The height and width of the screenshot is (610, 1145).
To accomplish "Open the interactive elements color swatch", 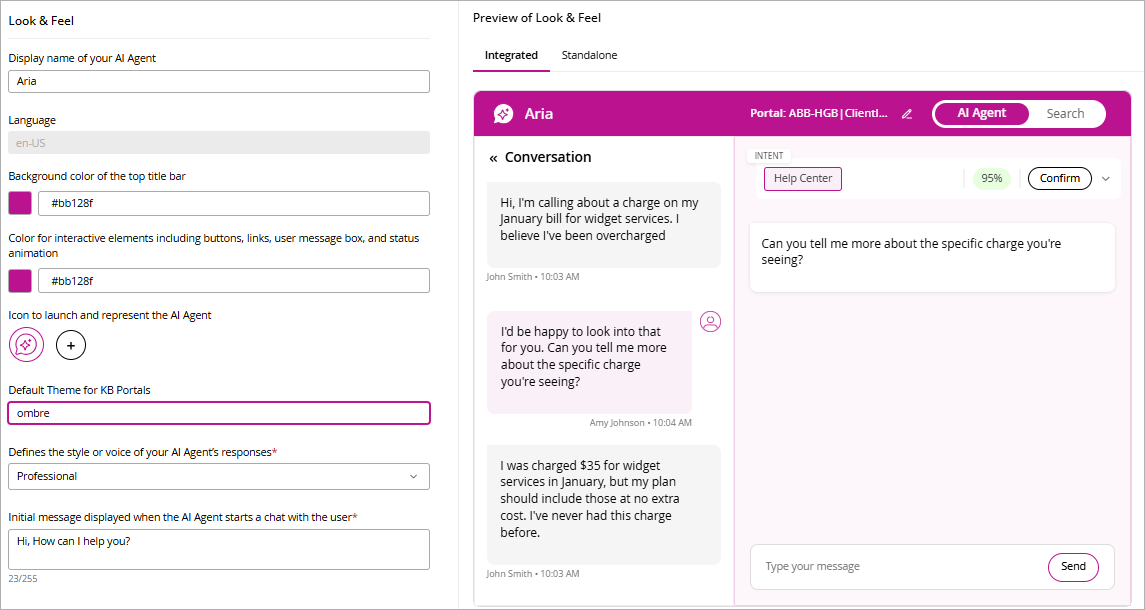I will (20, 281).
